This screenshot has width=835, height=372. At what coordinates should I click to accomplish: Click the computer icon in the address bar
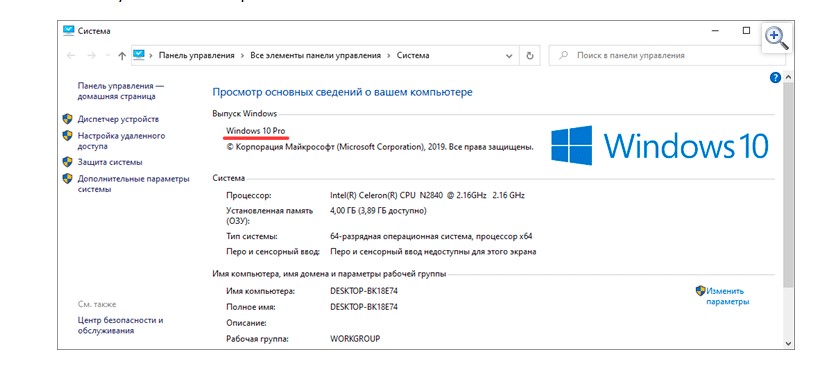pos(139,55)
